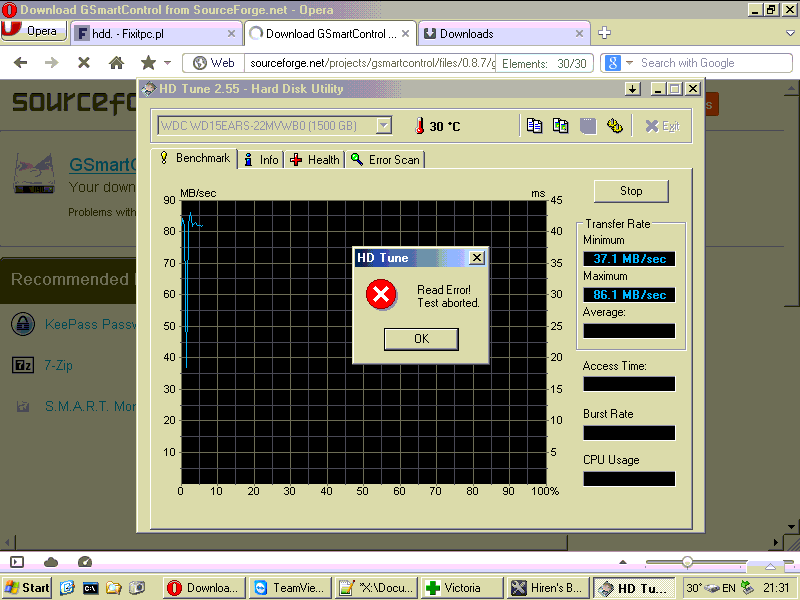
Task: Toggle the Opera panels button
Action: coord(17,562)
